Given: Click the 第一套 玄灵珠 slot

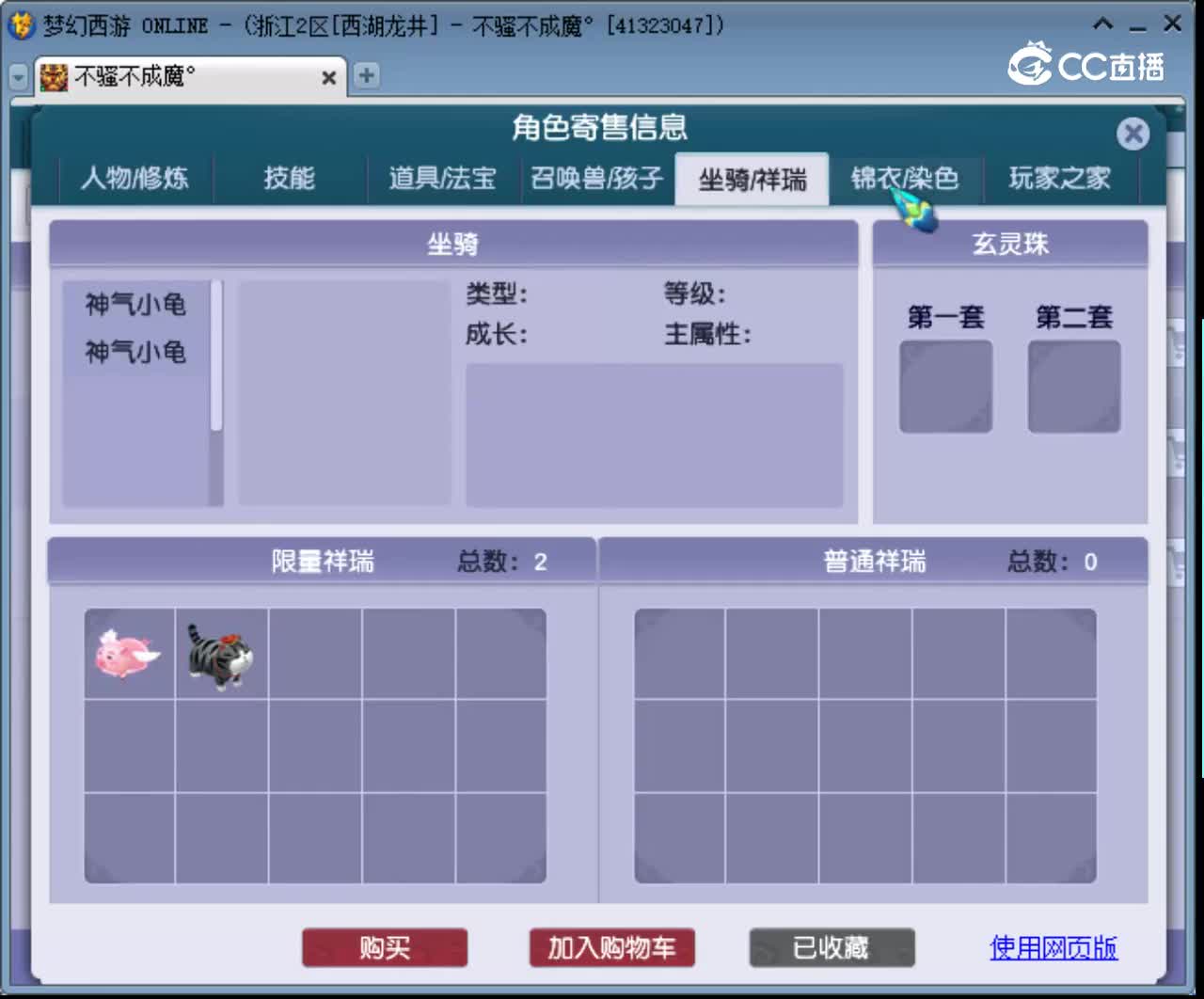Looking at the screenshot, I should (945, 387).
